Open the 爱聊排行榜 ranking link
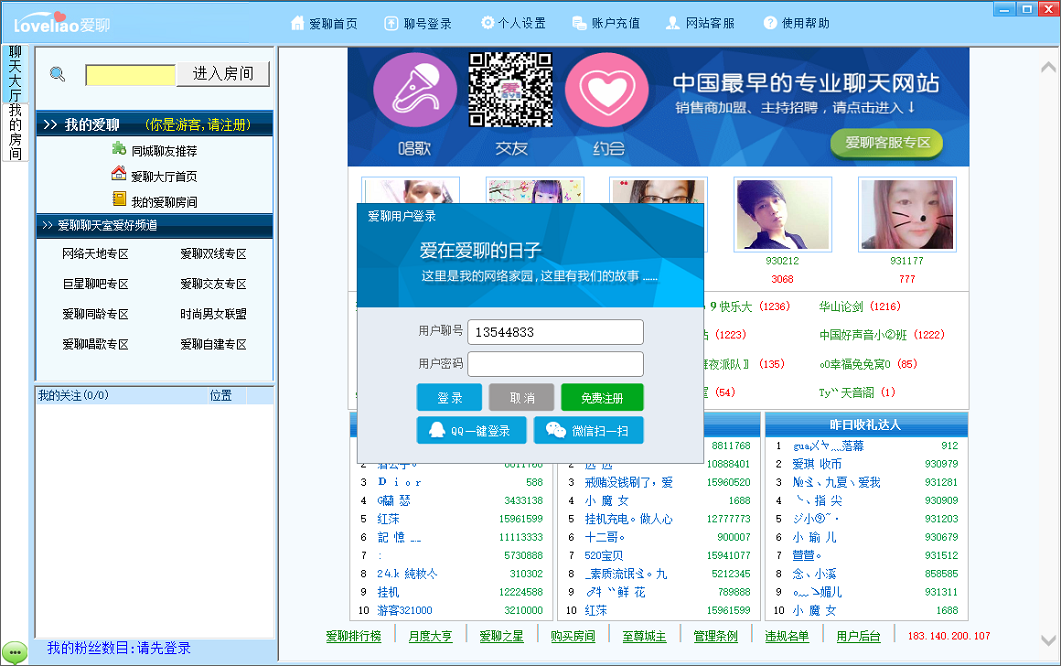The height and width of the screenshot is (666, 1061). (x=354, y=635)
